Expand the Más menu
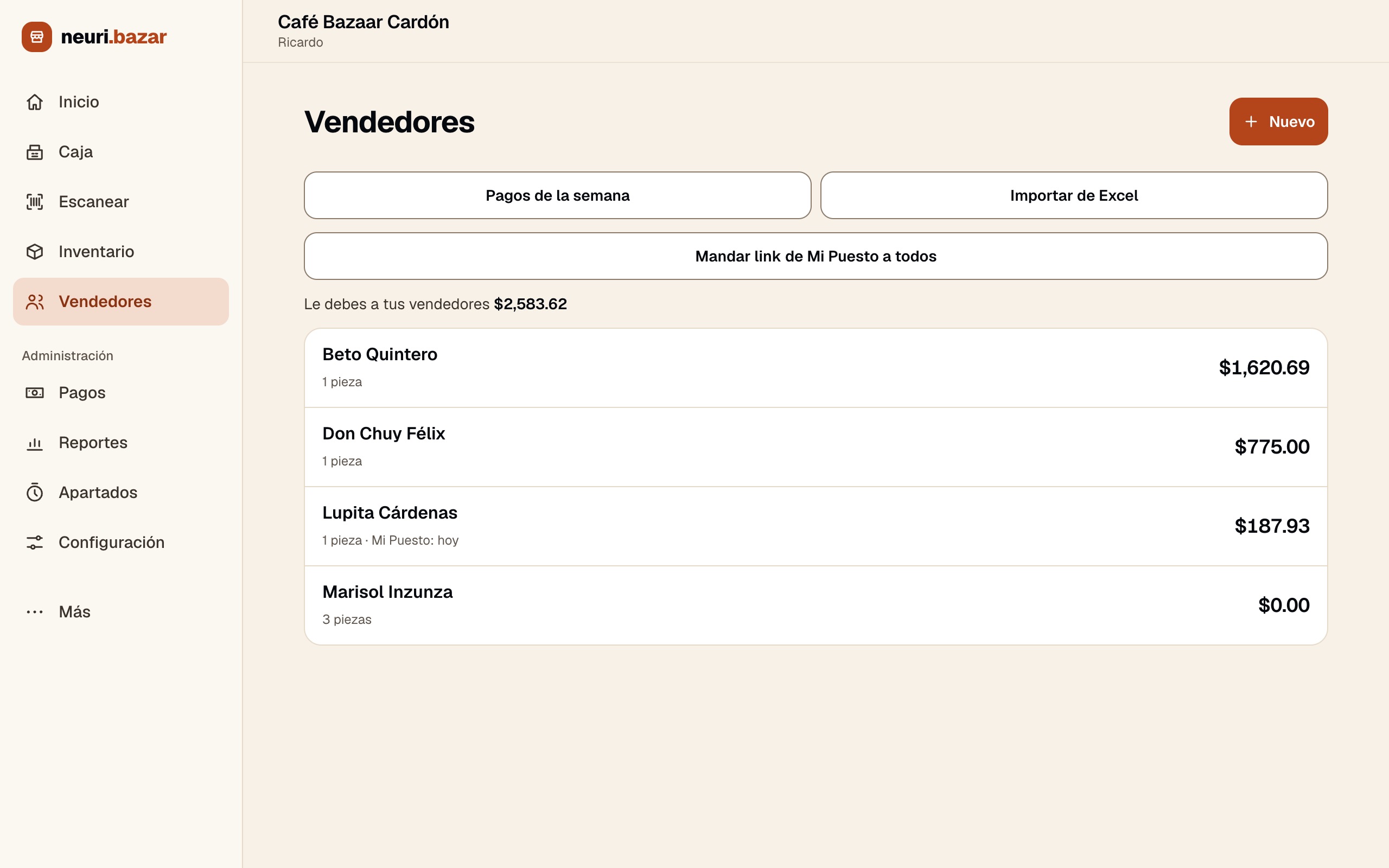This screenshot has height=868, width=1389. [120, 612]
